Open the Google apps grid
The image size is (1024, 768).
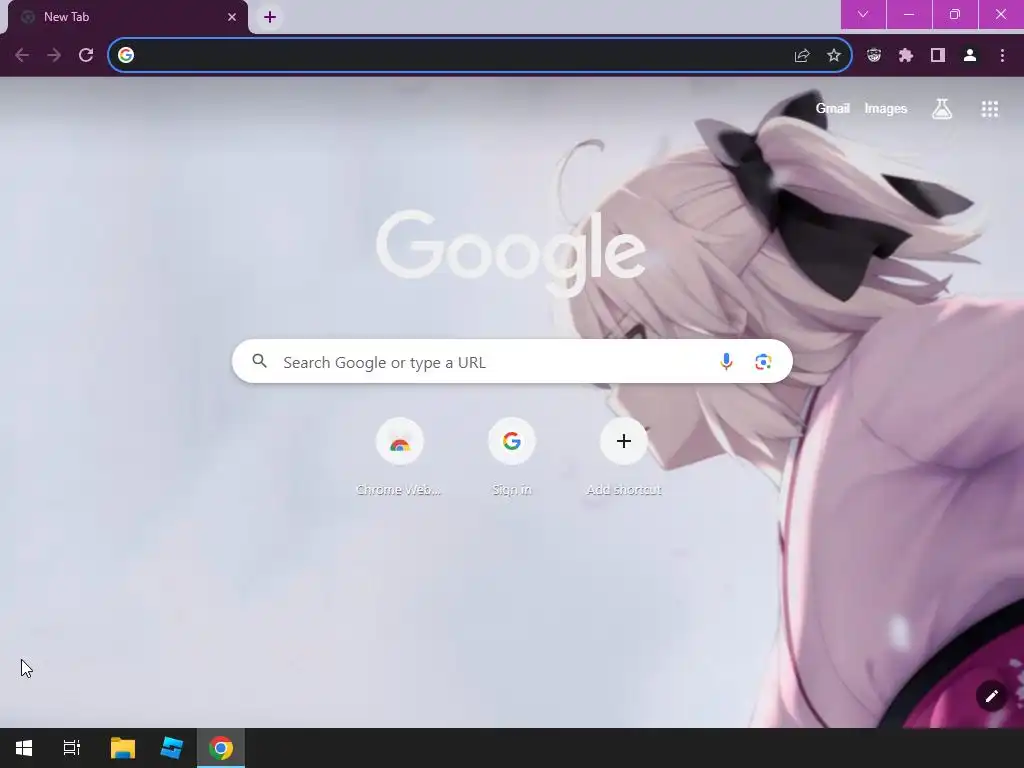click(990, 109)
